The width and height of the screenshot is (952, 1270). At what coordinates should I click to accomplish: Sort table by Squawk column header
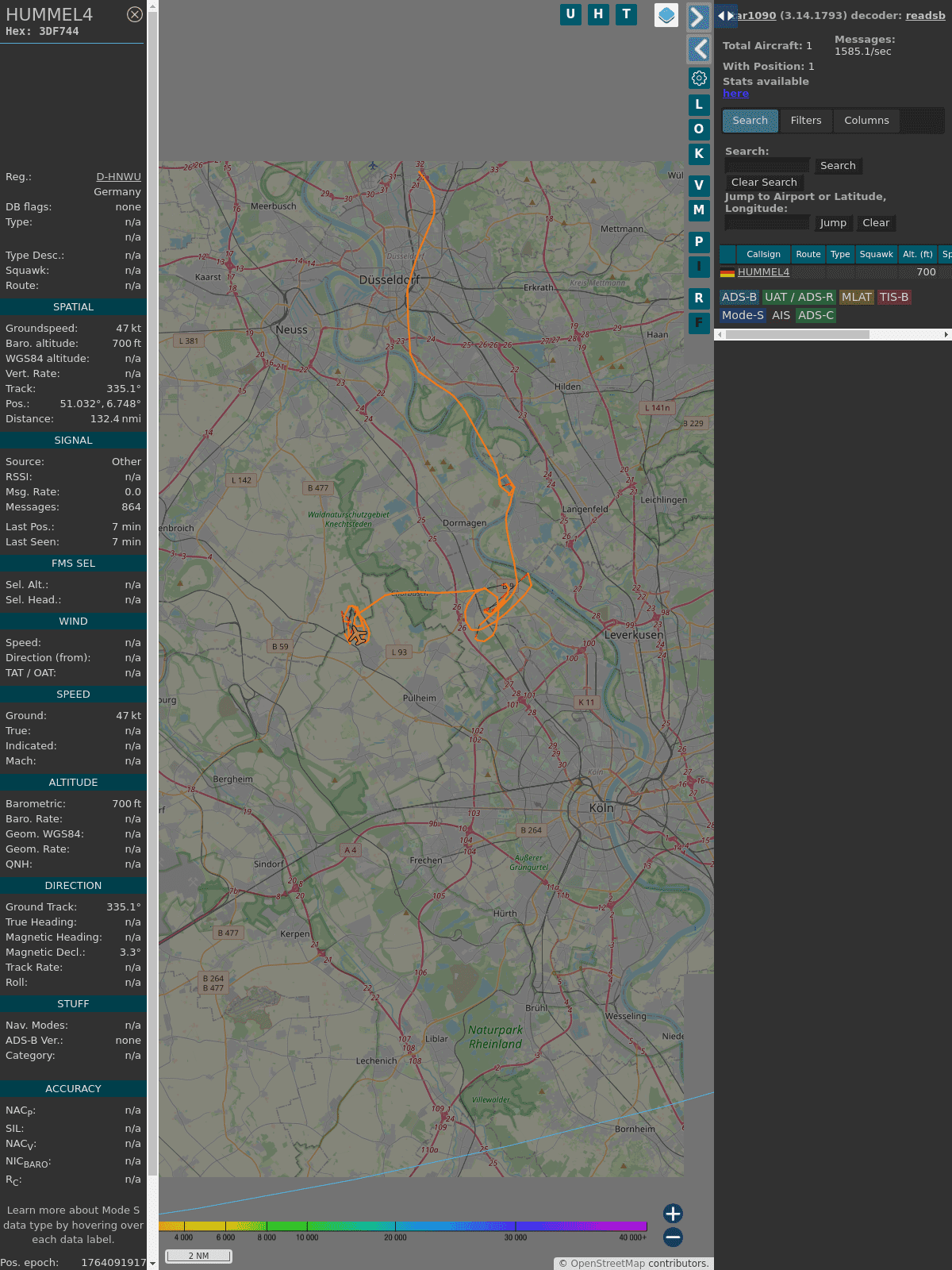[x=876, y=254]
